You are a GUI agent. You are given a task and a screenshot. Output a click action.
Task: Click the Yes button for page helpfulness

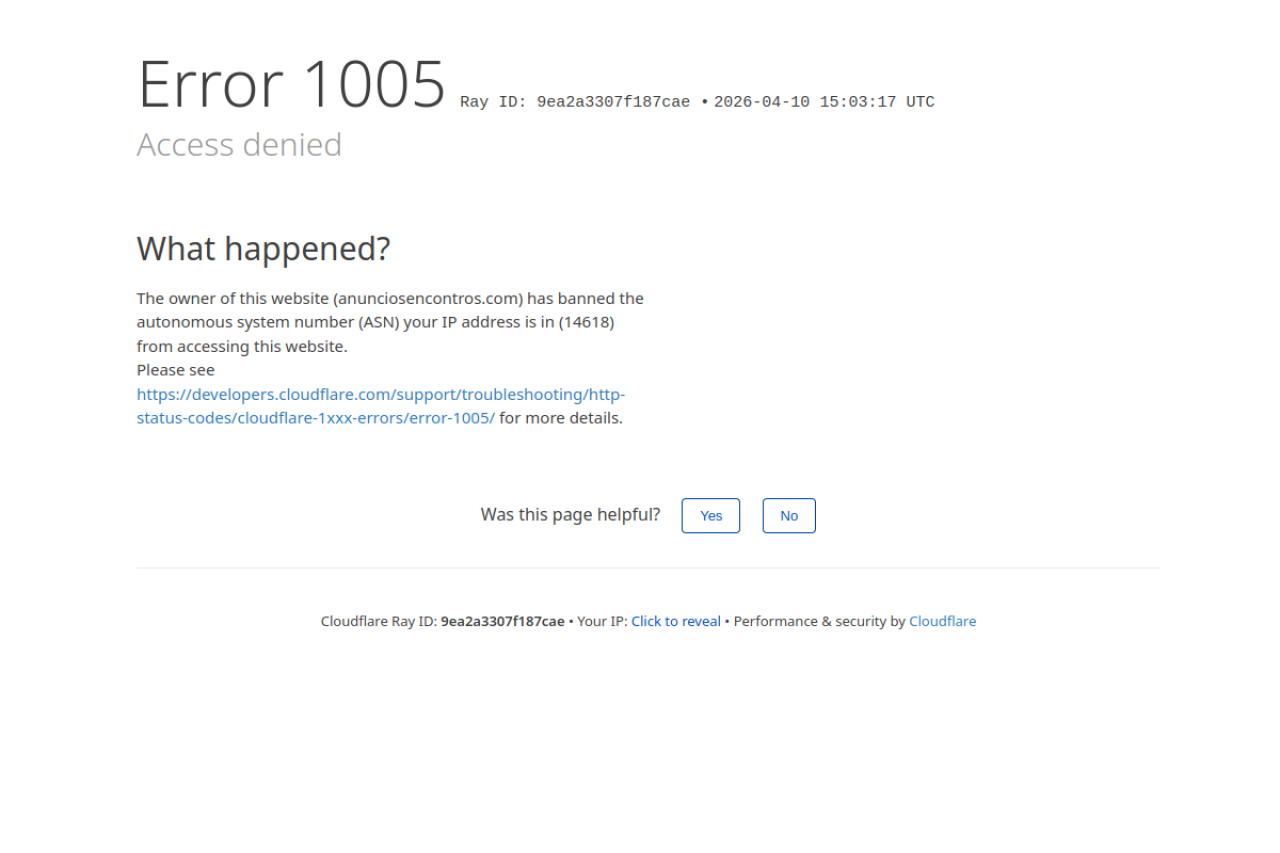point(710,516)
